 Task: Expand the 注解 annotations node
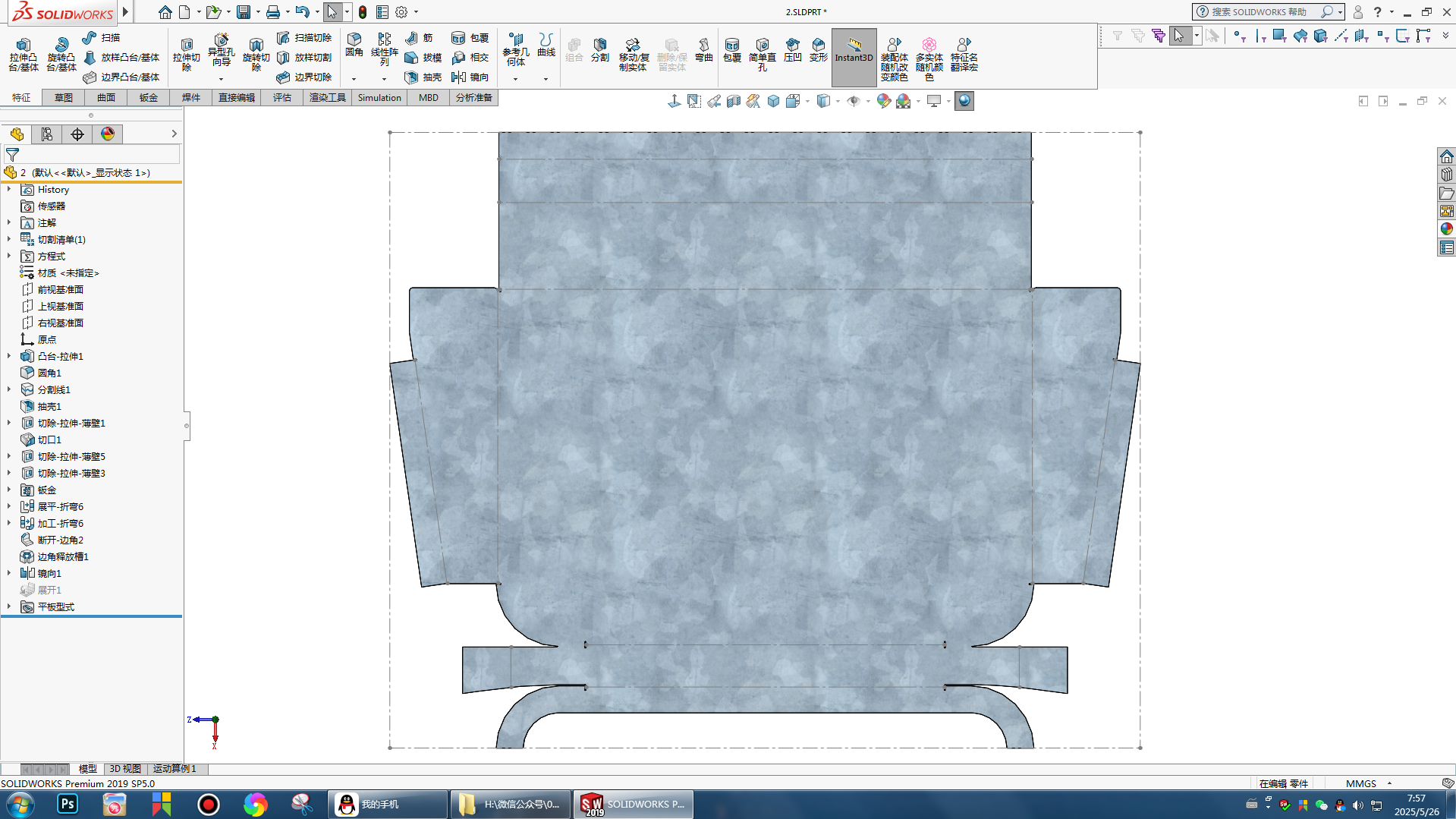[9, 222]
